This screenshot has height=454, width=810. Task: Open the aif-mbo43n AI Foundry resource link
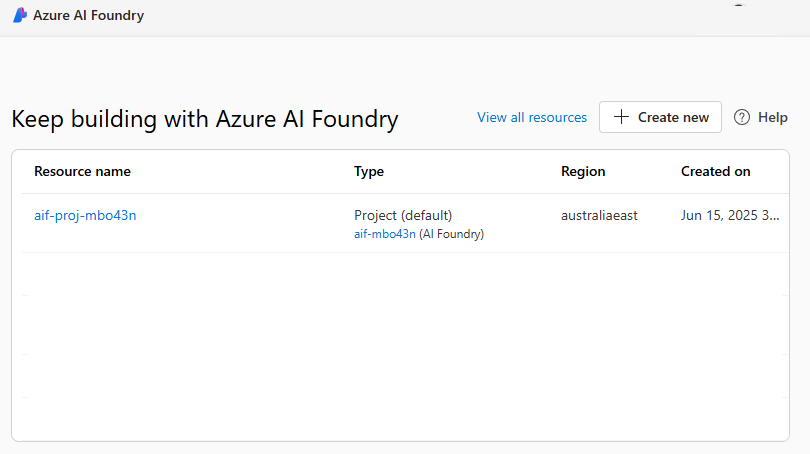click(384, 234)
